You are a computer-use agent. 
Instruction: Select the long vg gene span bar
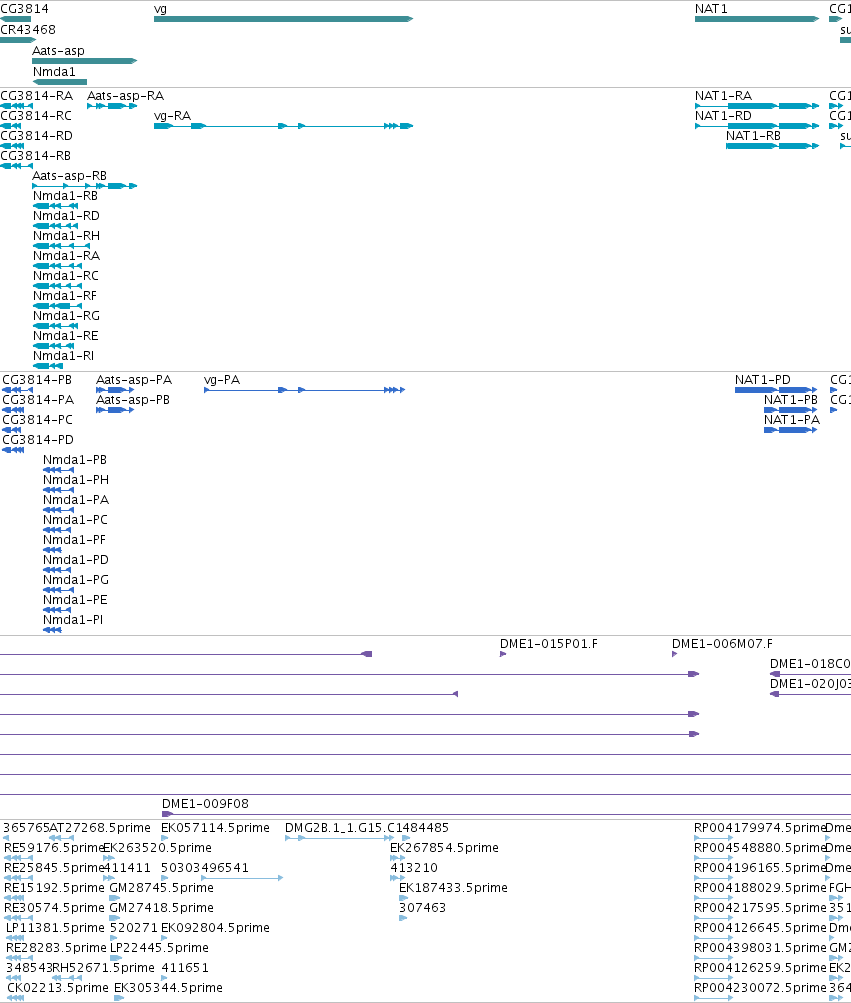click(x=283, y=19)
